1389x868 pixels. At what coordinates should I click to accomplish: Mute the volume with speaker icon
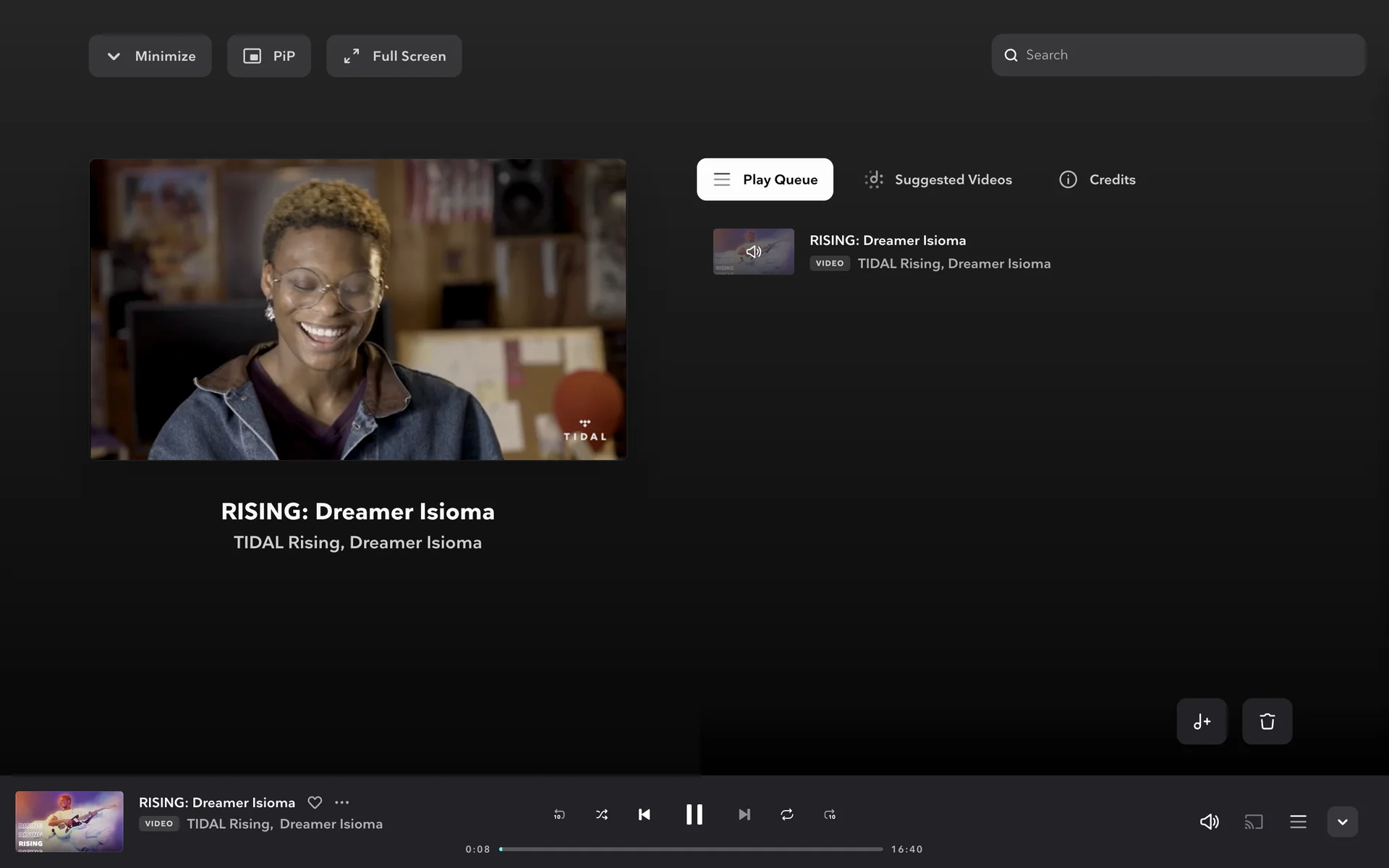(1209, 822)
